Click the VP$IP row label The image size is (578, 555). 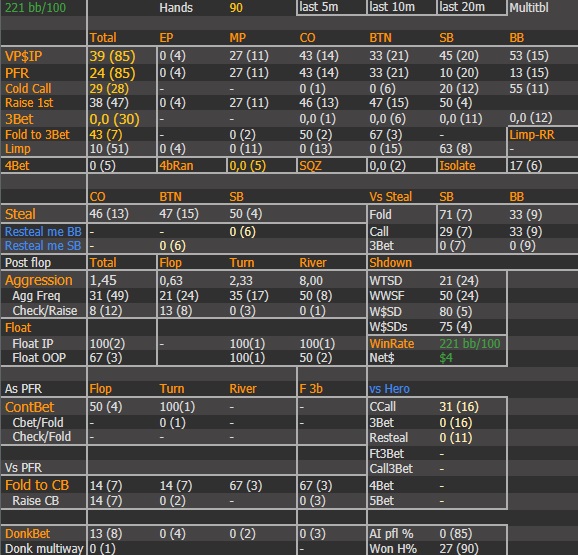[24, 56]
